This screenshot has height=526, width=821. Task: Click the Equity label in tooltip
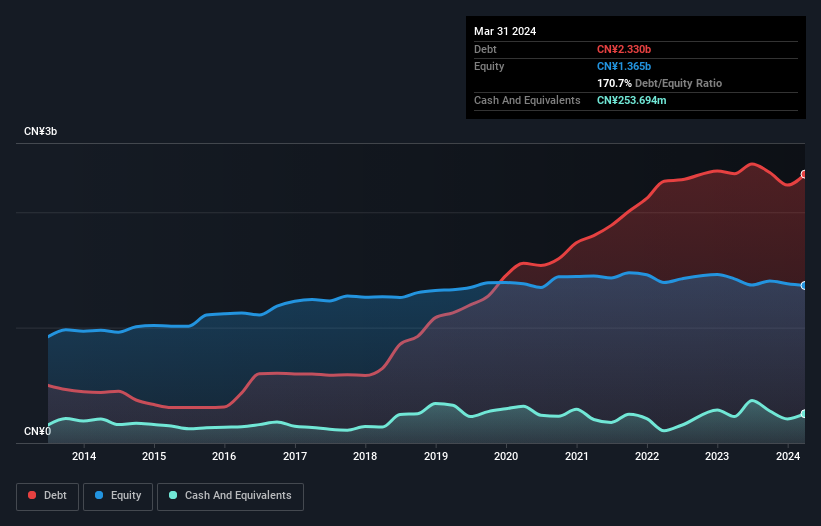click(x=489, y=66)
